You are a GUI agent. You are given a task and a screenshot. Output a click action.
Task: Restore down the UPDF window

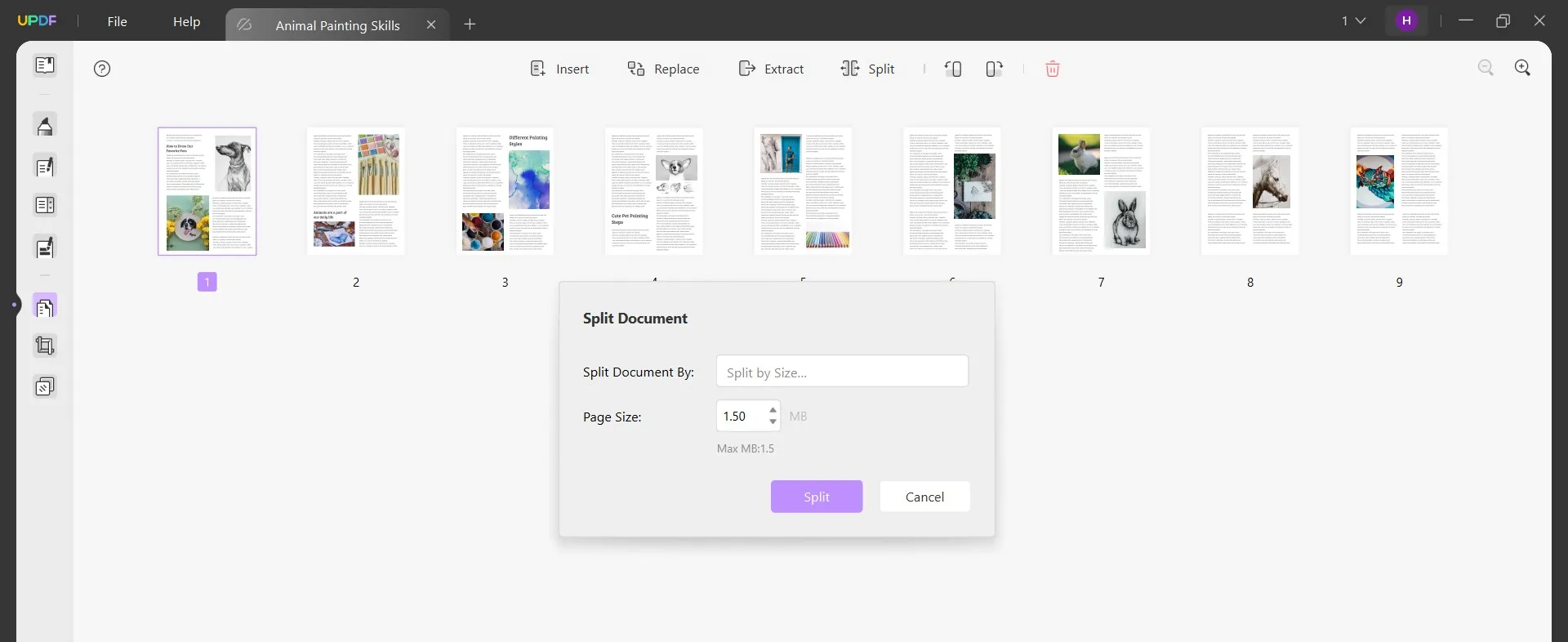point(1503,20)
